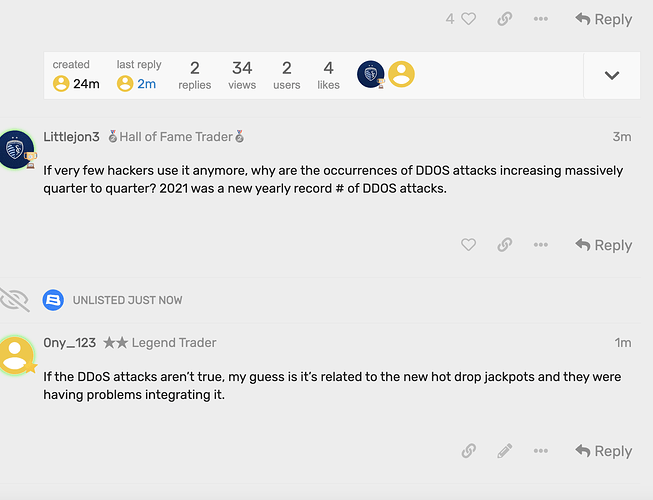Open the Littlejon3 username link
This screenshot has height=500, width=653.
pyautogui.click(x=72, y=136)
